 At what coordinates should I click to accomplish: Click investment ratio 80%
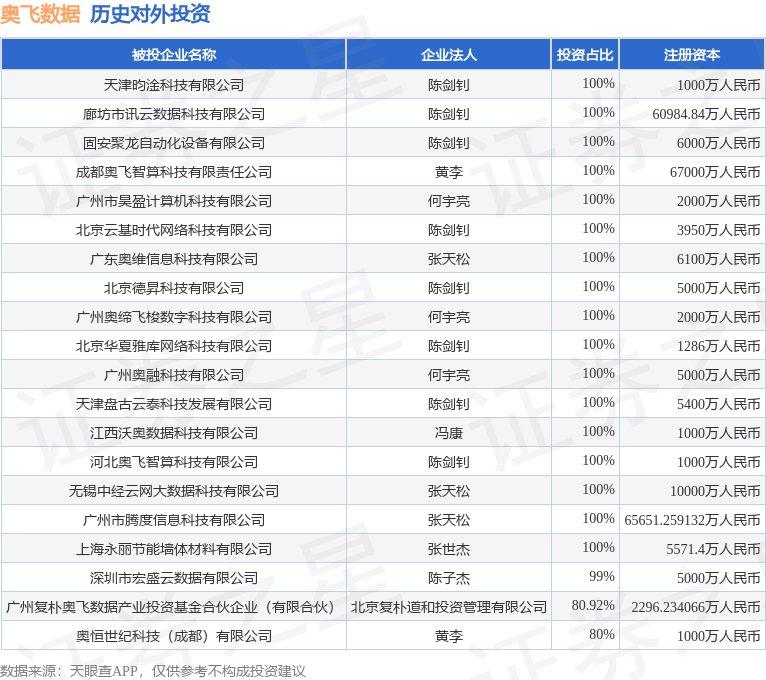(x=601, y=634)
